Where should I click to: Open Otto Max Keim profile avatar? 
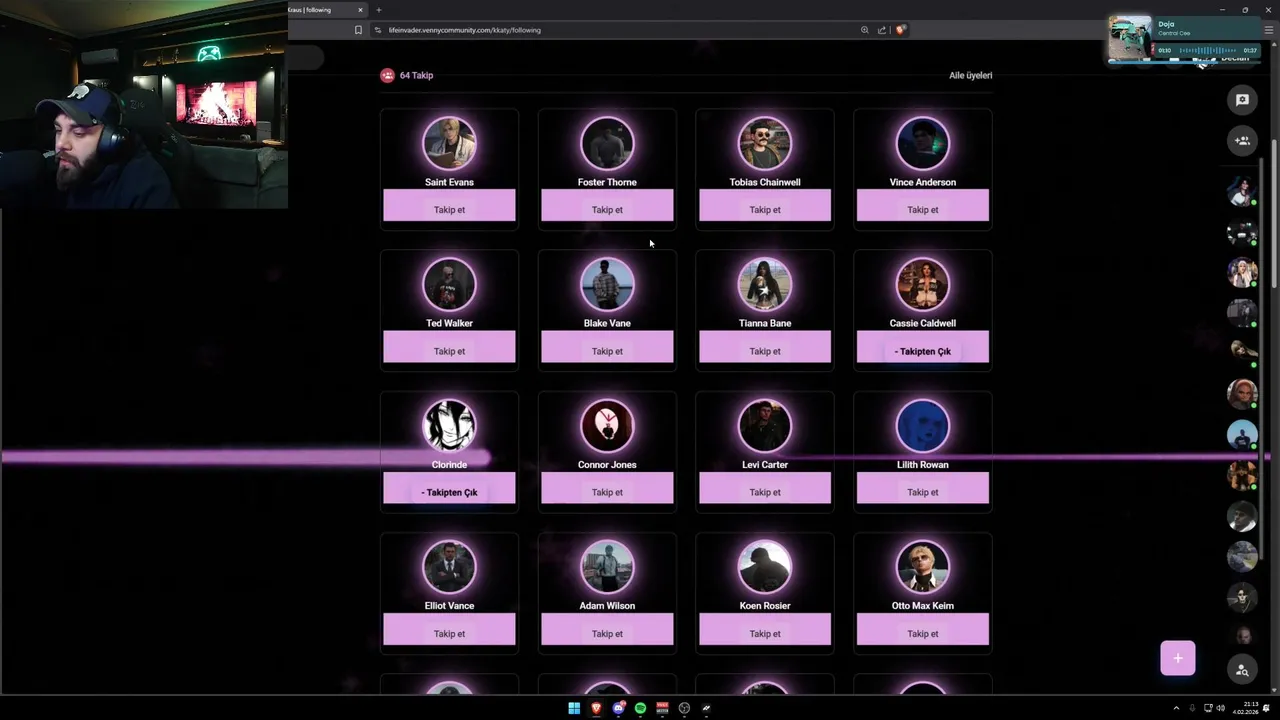tap(923, 567)
